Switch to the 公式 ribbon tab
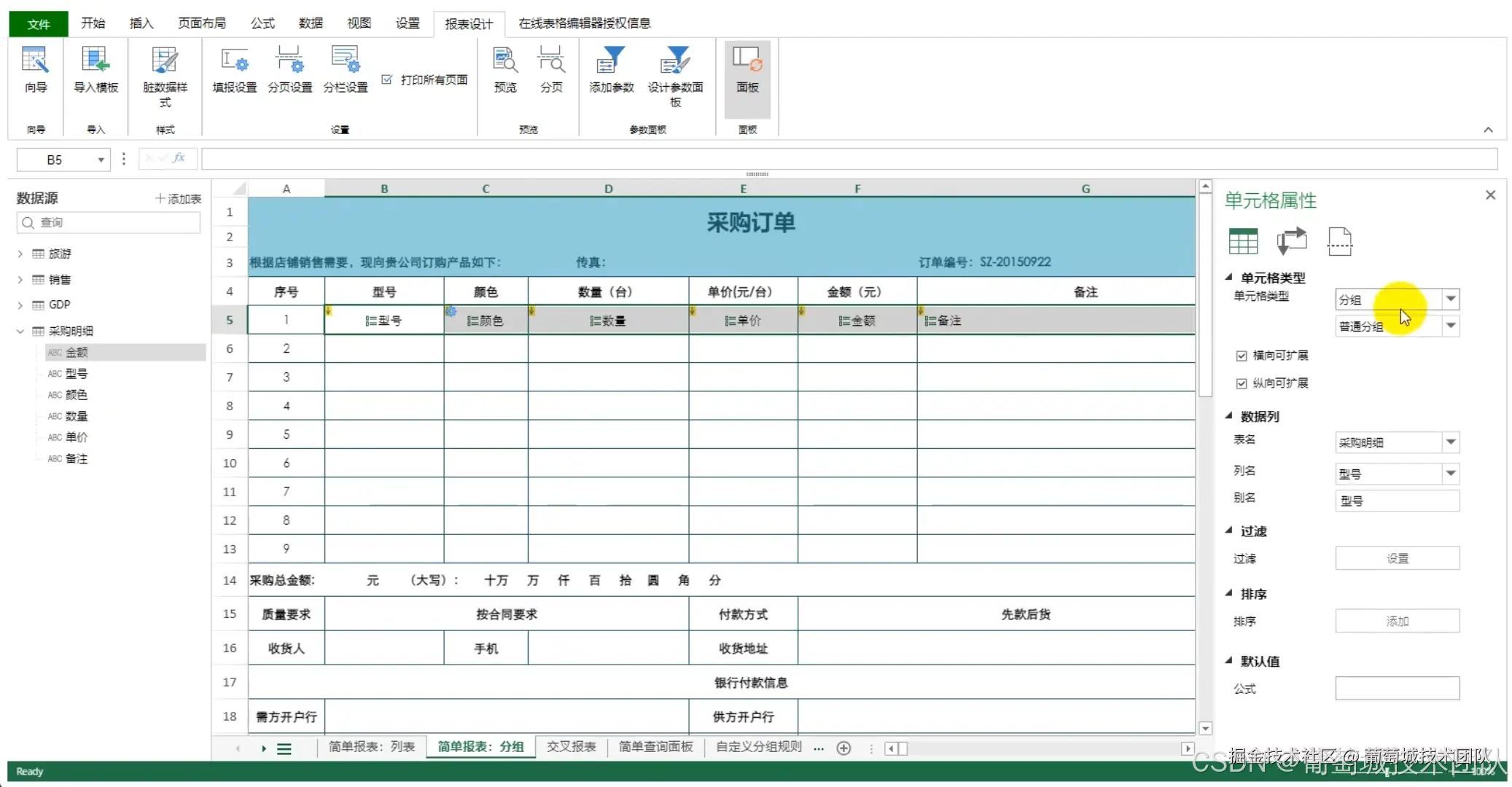 (262, 23)
